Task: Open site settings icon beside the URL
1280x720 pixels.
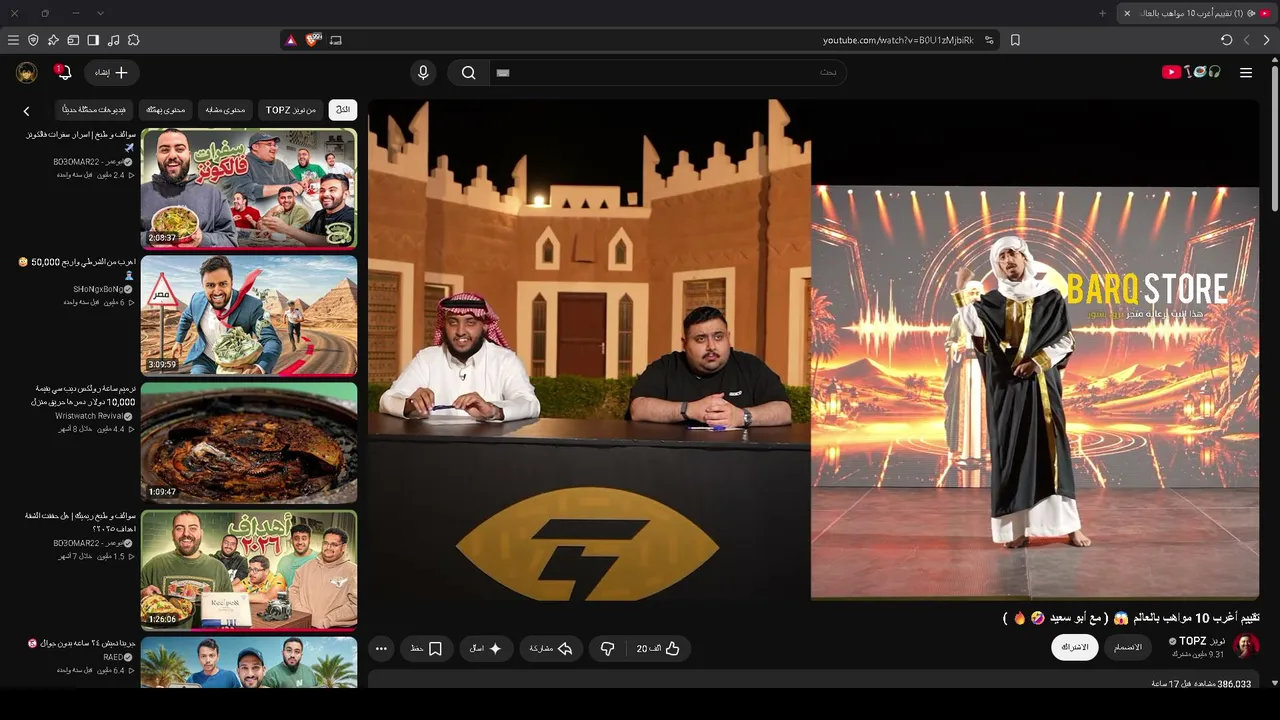Action: coord(989,40)
